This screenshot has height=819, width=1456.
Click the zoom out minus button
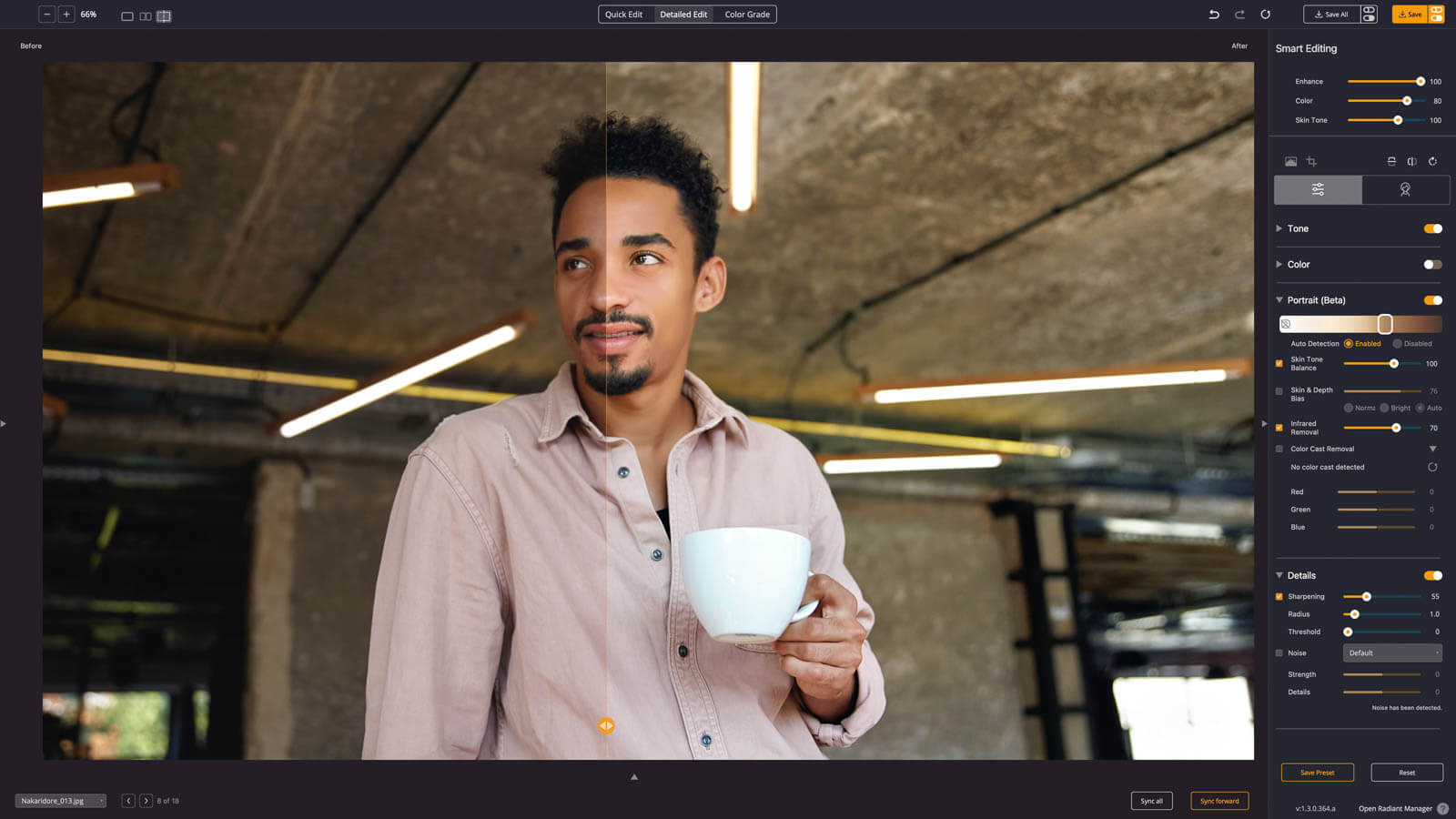[47, 15]
